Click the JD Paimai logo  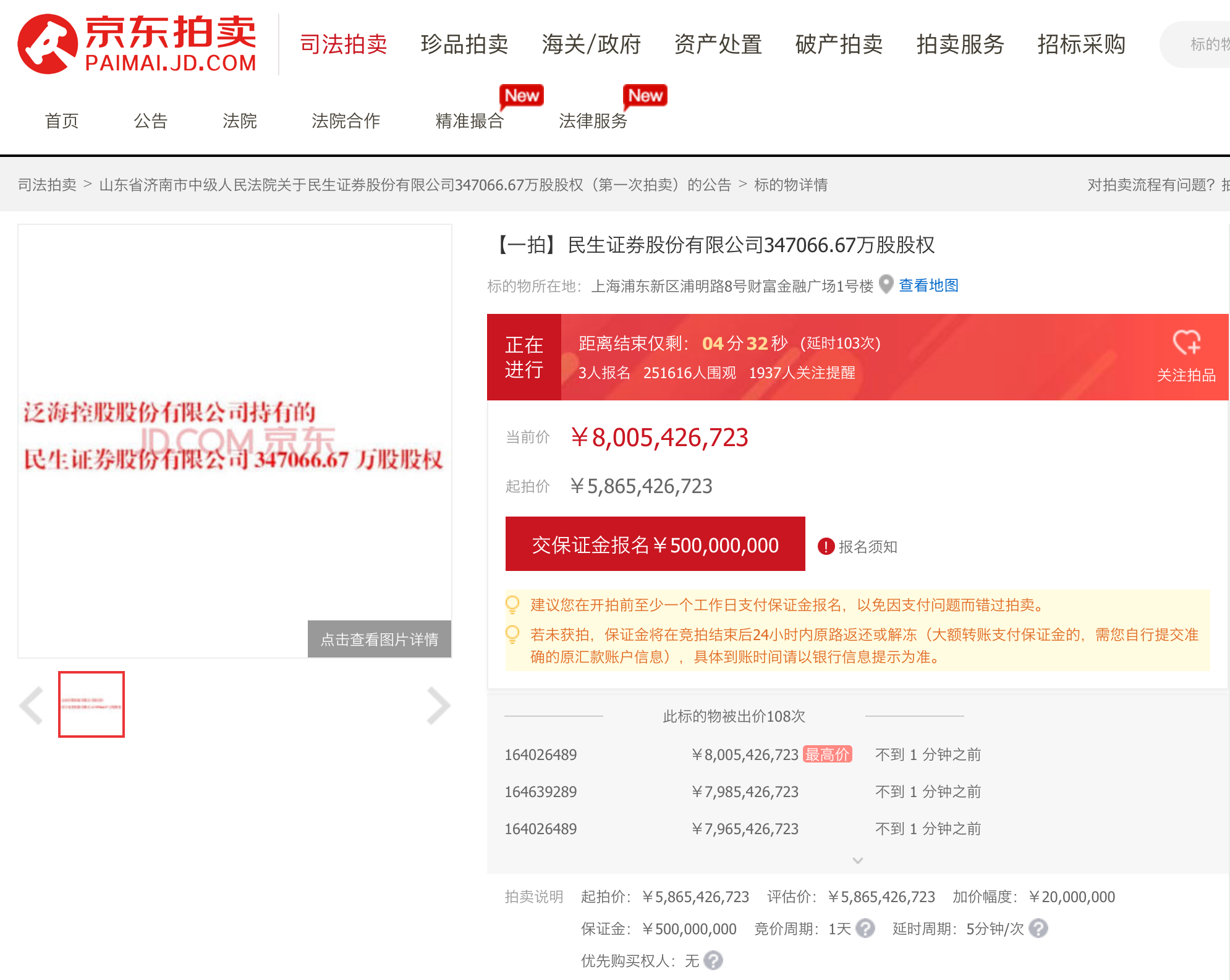point(137,44)
